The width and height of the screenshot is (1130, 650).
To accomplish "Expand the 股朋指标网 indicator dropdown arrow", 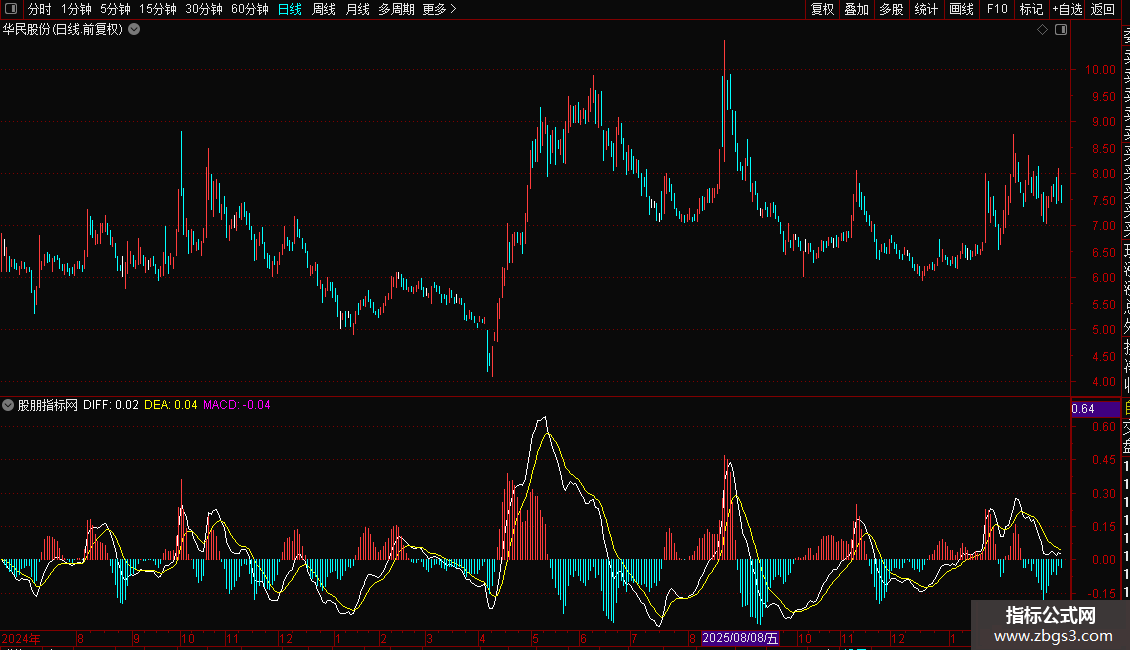I will pos(9,405).
